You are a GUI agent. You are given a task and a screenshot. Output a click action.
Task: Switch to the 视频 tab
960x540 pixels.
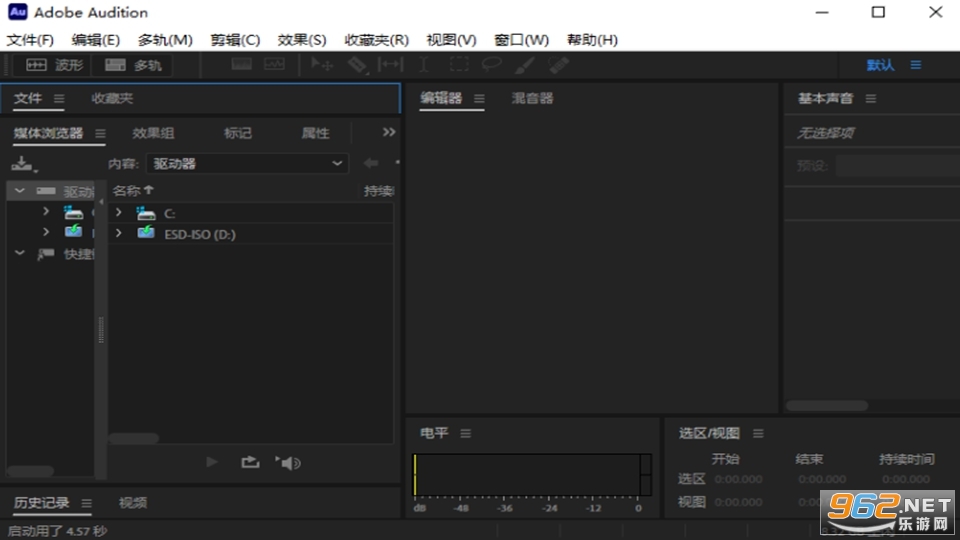click(133, 503)
